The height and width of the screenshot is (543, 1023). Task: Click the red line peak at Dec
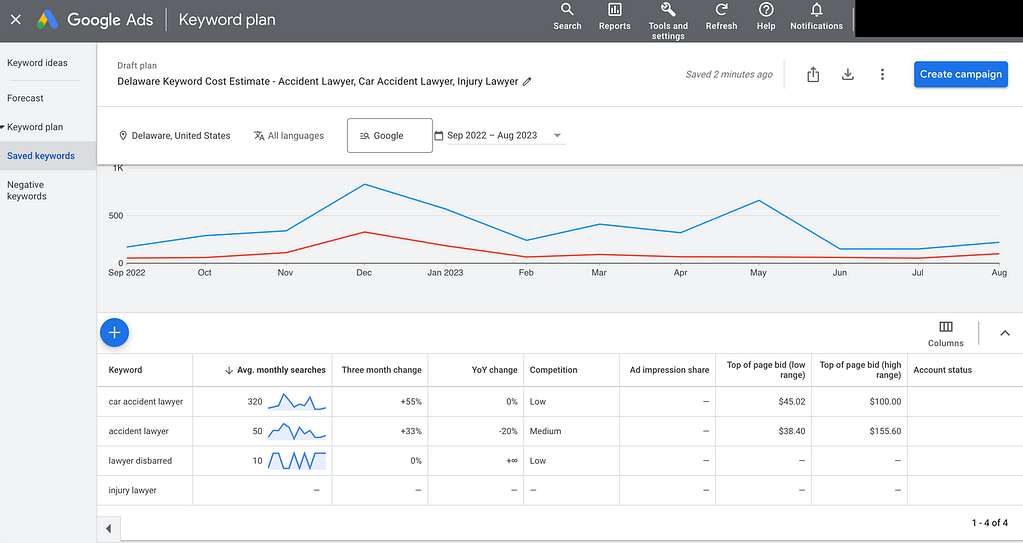point(364,232)
